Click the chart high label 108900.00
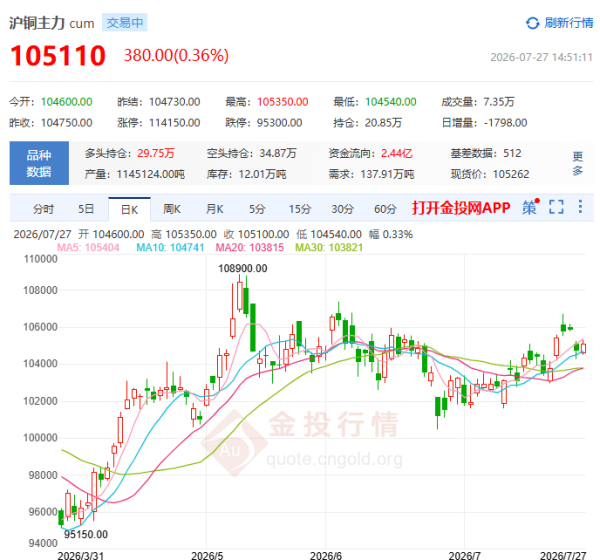This screenshot has width=600, height=560. pyautogui.click(x=243, y=269)
